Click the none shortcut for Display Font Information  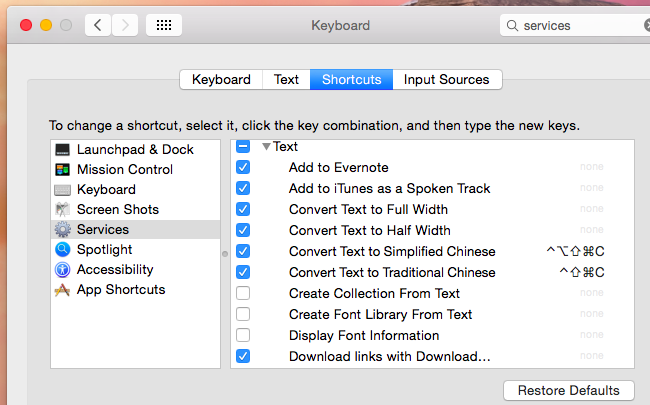tap(592, 335)
